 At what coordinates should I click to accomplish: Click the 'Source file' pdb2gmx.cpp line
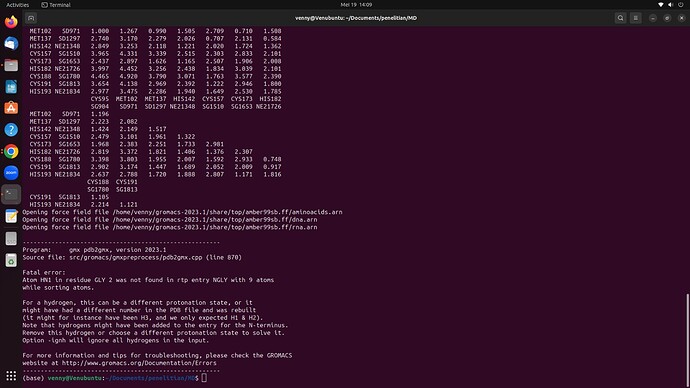(132, 257)
